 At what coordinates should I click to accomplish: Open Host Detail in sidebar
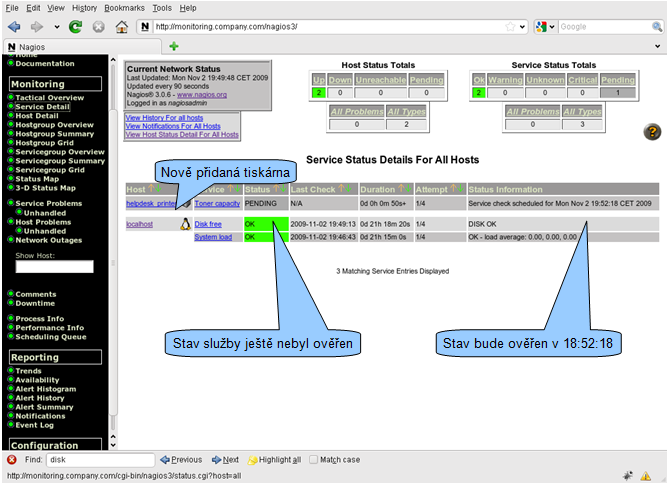coord(37,115)
